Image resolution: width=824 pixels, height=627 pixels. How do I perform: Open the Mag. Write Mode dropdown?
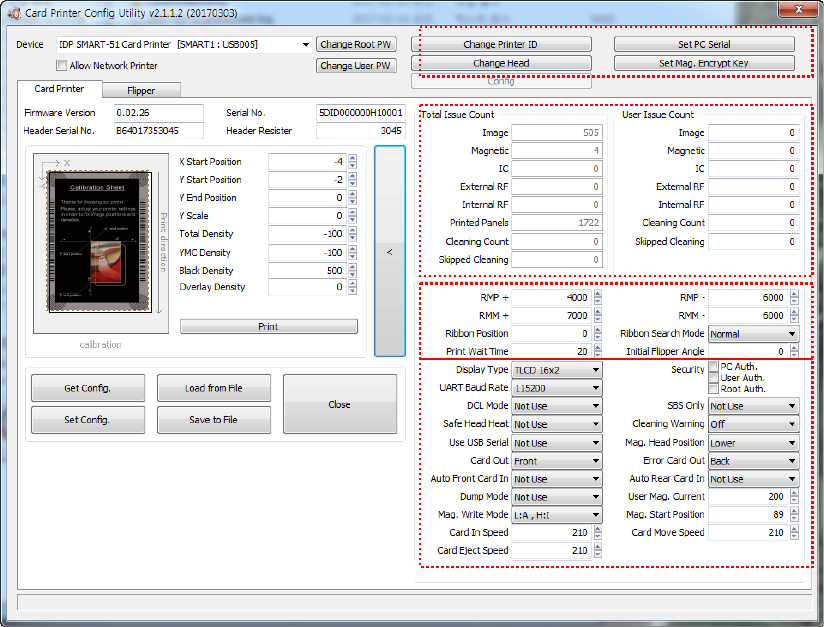(557, 515)
